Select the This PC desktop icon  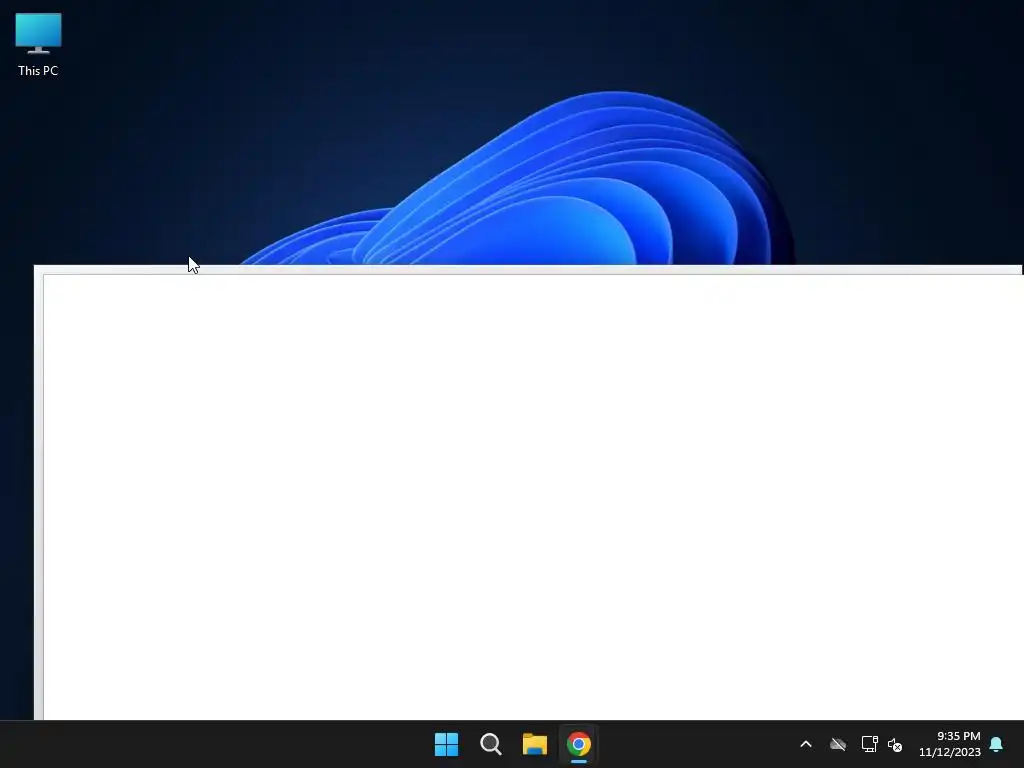[x=38, y=44]
